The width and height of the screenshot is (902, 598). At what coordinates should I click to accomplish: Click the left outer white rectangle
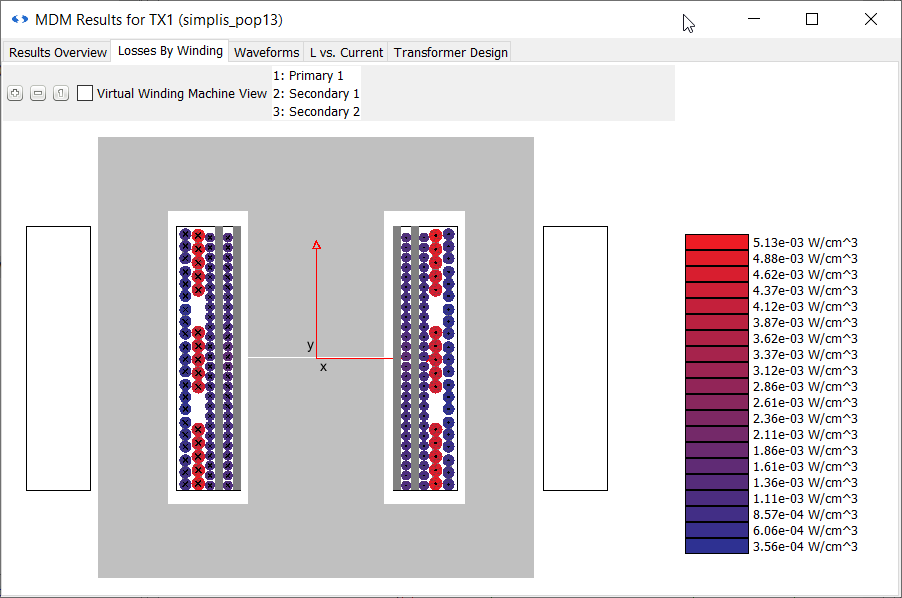[58, 358]
